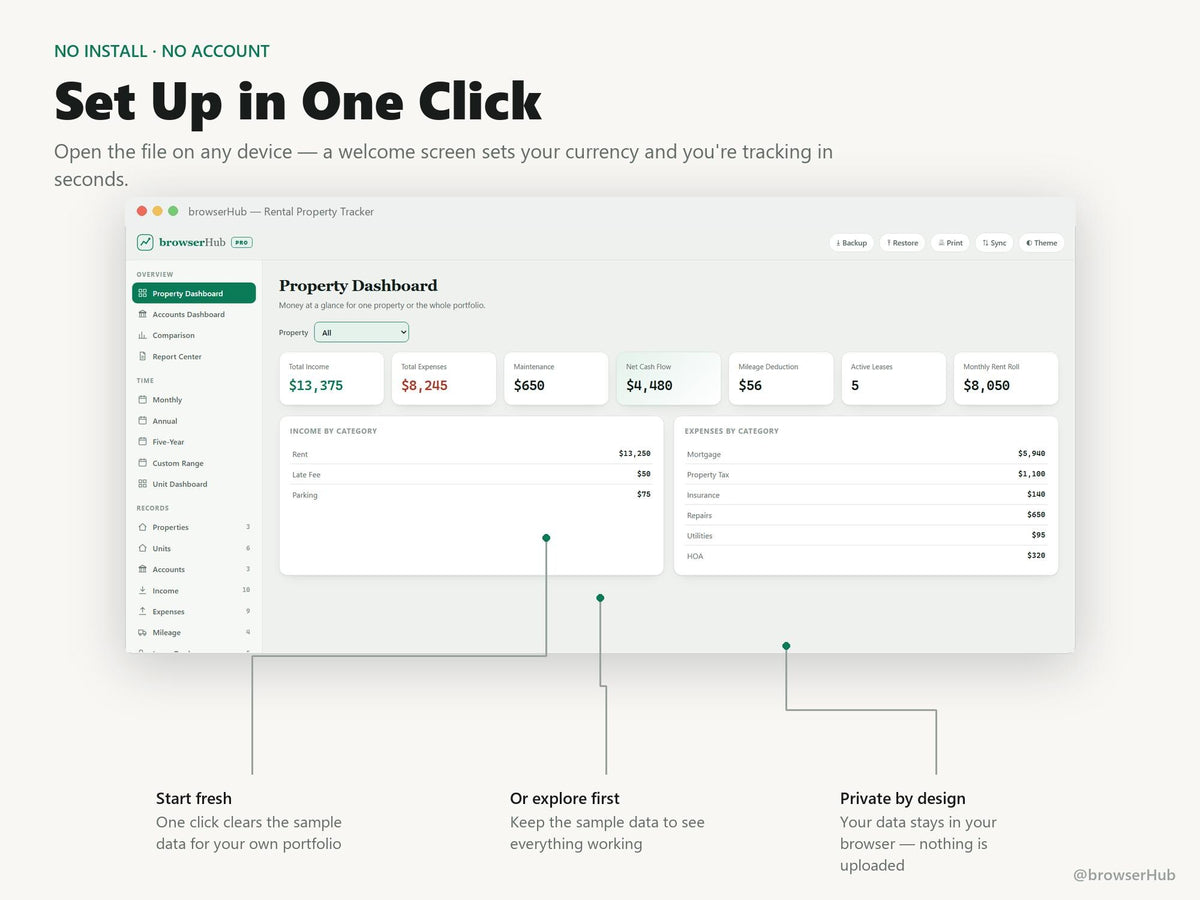
Task: Open Comparison via its bar chart icon
Action: (x=142, y=335)
